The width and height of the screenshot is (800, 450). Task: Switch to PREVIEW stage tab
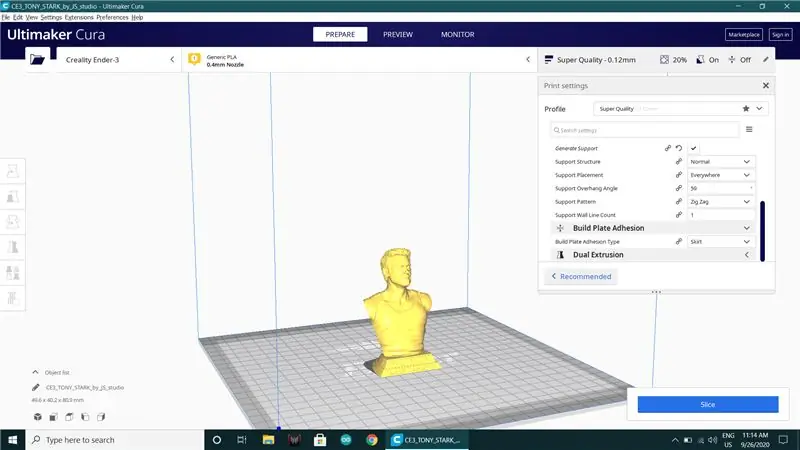(x=398, y=34)
